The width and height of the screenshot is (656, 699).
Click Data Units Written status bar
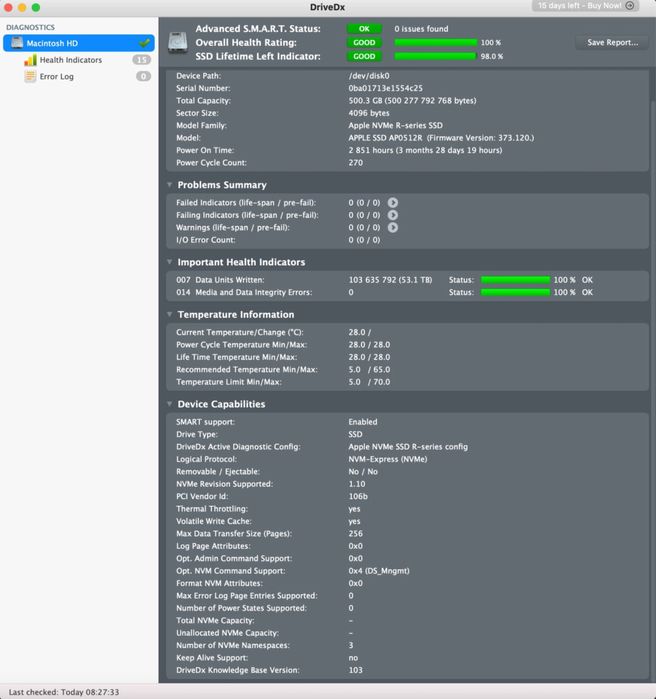tap(515, 280)
